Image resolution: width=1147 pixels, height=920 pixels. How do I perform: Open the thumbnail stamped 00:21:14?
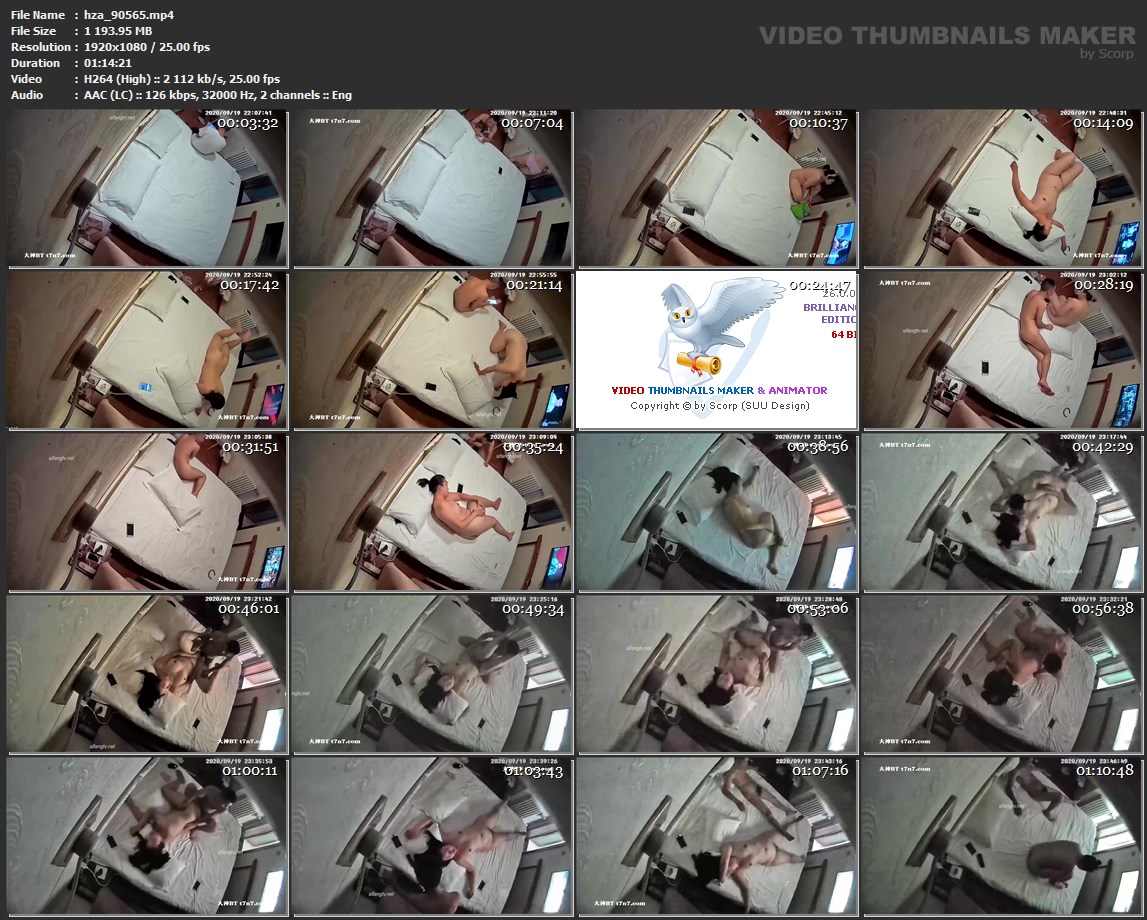pyautogui.click(x=433, y=350)
